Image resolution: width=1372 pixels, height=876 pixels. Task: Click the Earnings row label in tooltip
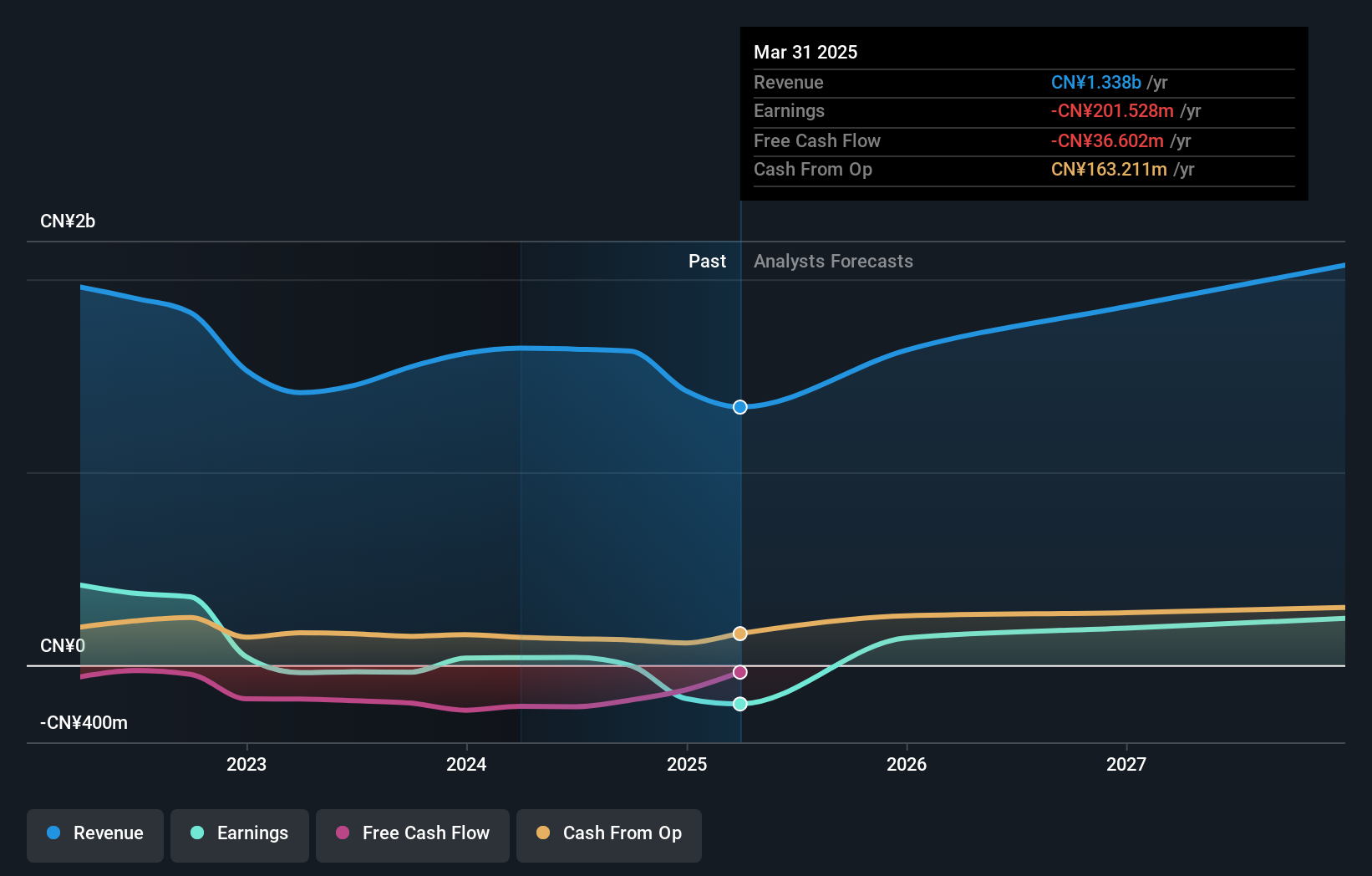point(789,111)
